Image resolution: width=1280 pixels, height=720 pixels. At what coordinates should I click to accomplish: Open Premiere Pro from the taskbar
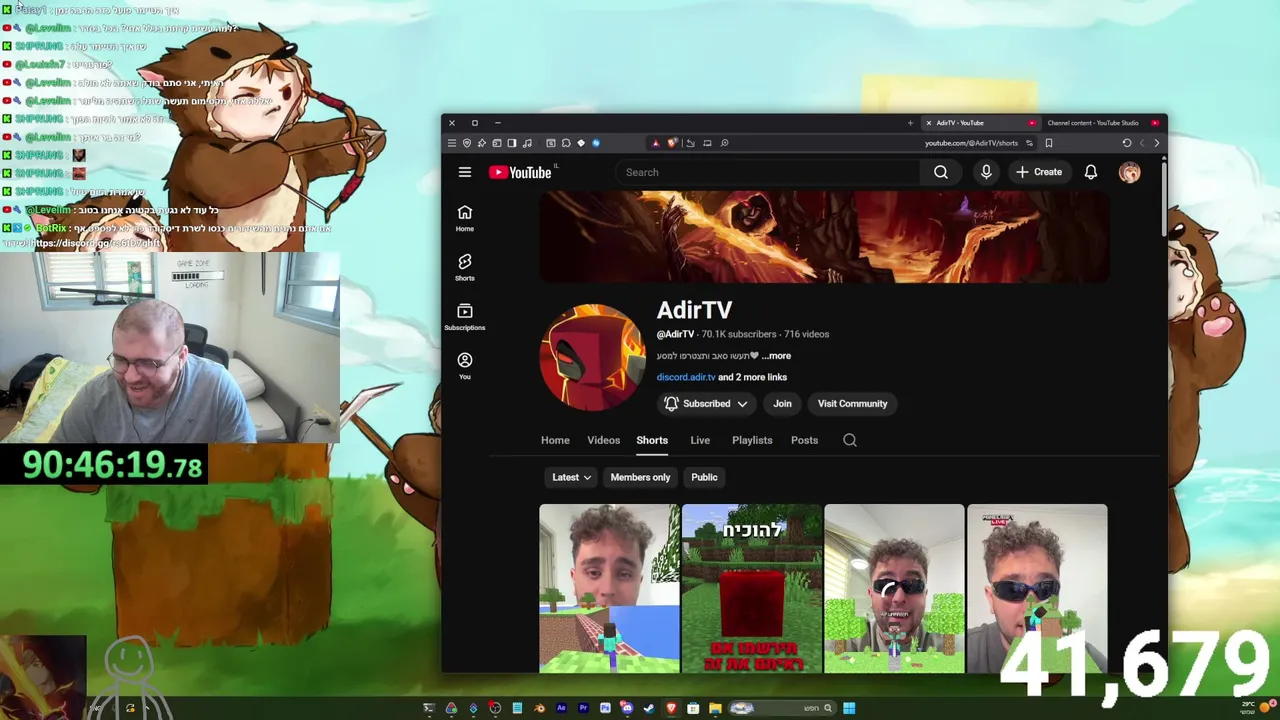(583, 708)
